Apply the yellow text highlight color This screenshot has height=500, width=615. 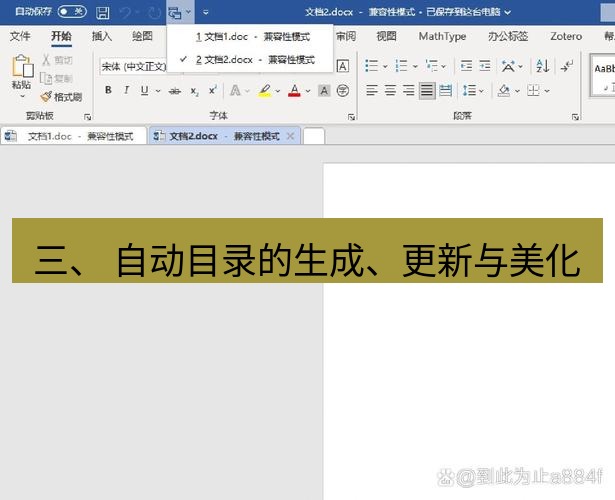point(265,91)
